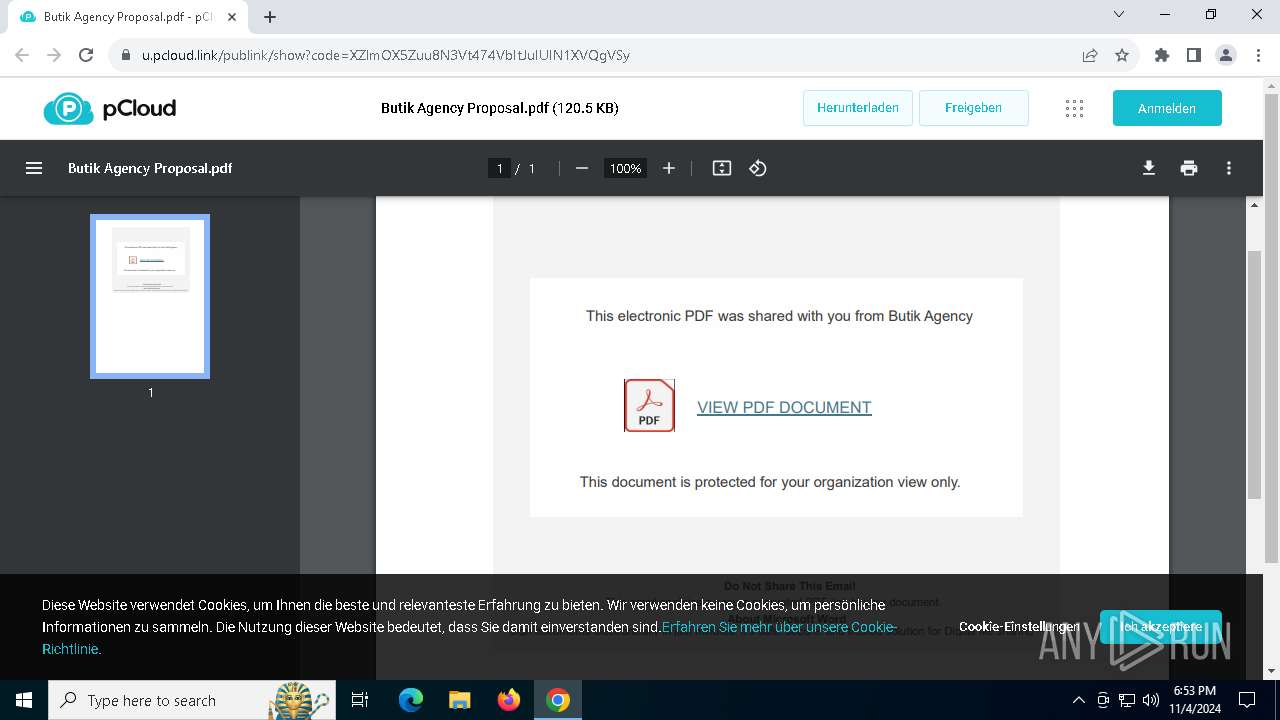The image size is (1280, 720).
Task: Click the browser address bar
Action: pyautogui.click(x=600, y=55)
